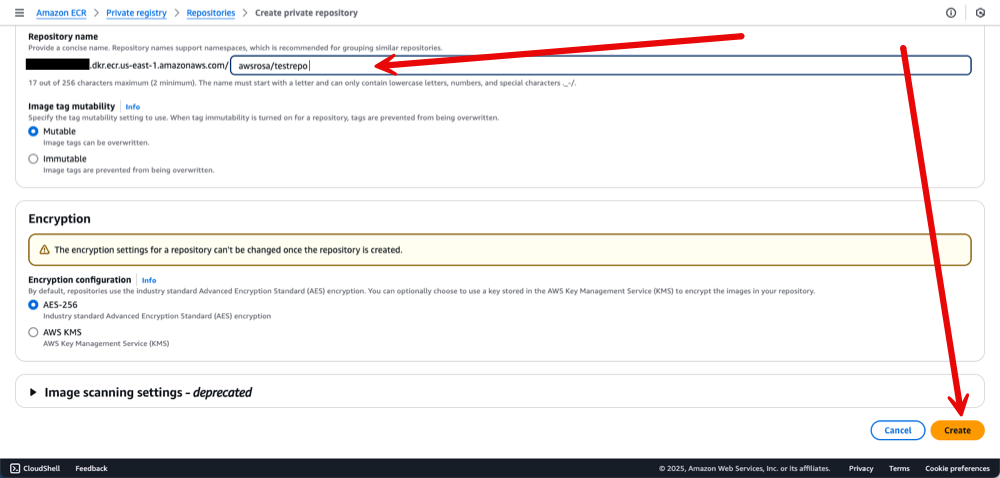Viewport: 1000px width, 478px height.
Task: Click the 'Encryption' section heading
Action: click(59, 219)
